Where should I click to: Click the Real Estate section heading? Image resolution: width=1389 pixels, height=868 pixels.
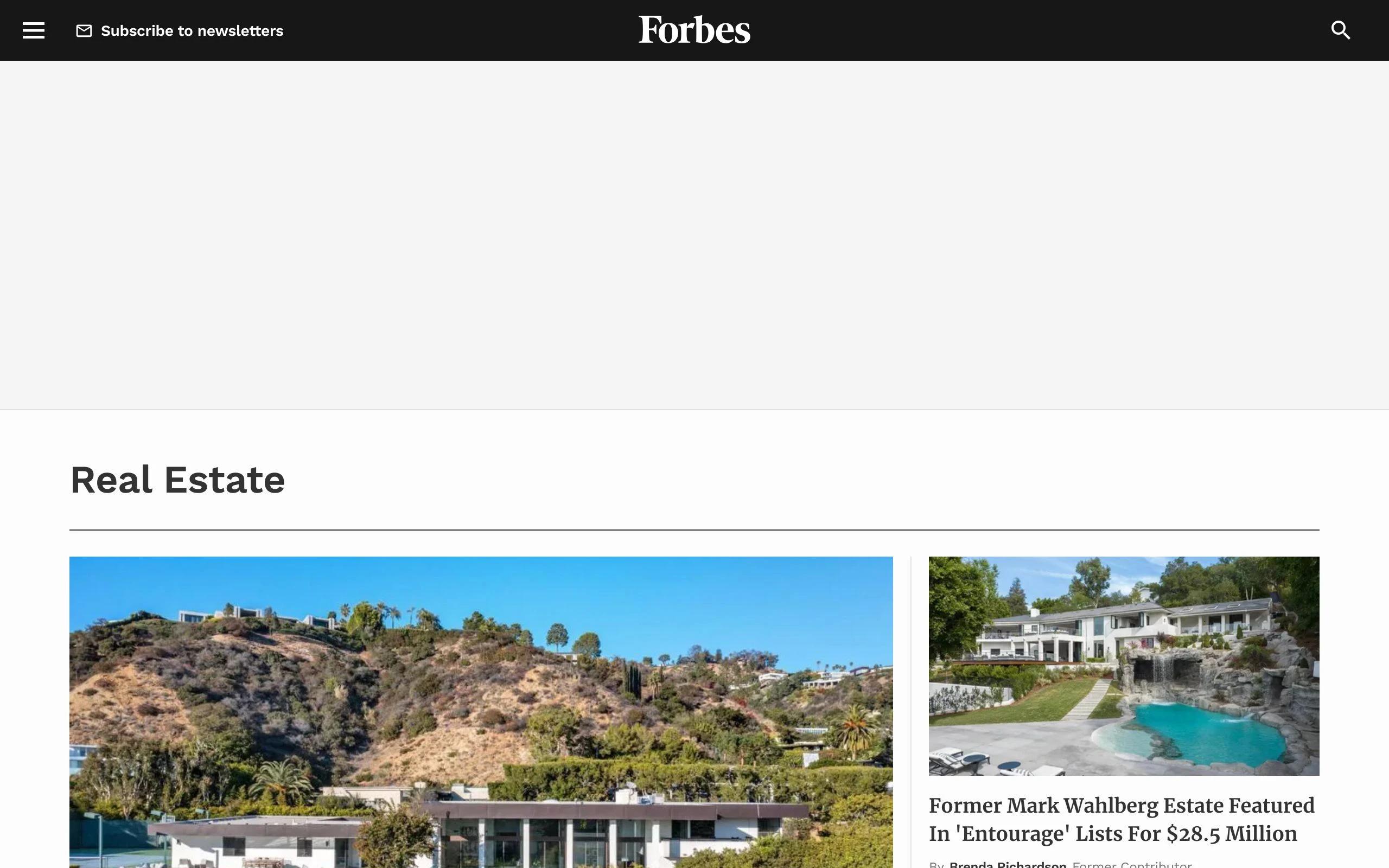coord(177,480)
